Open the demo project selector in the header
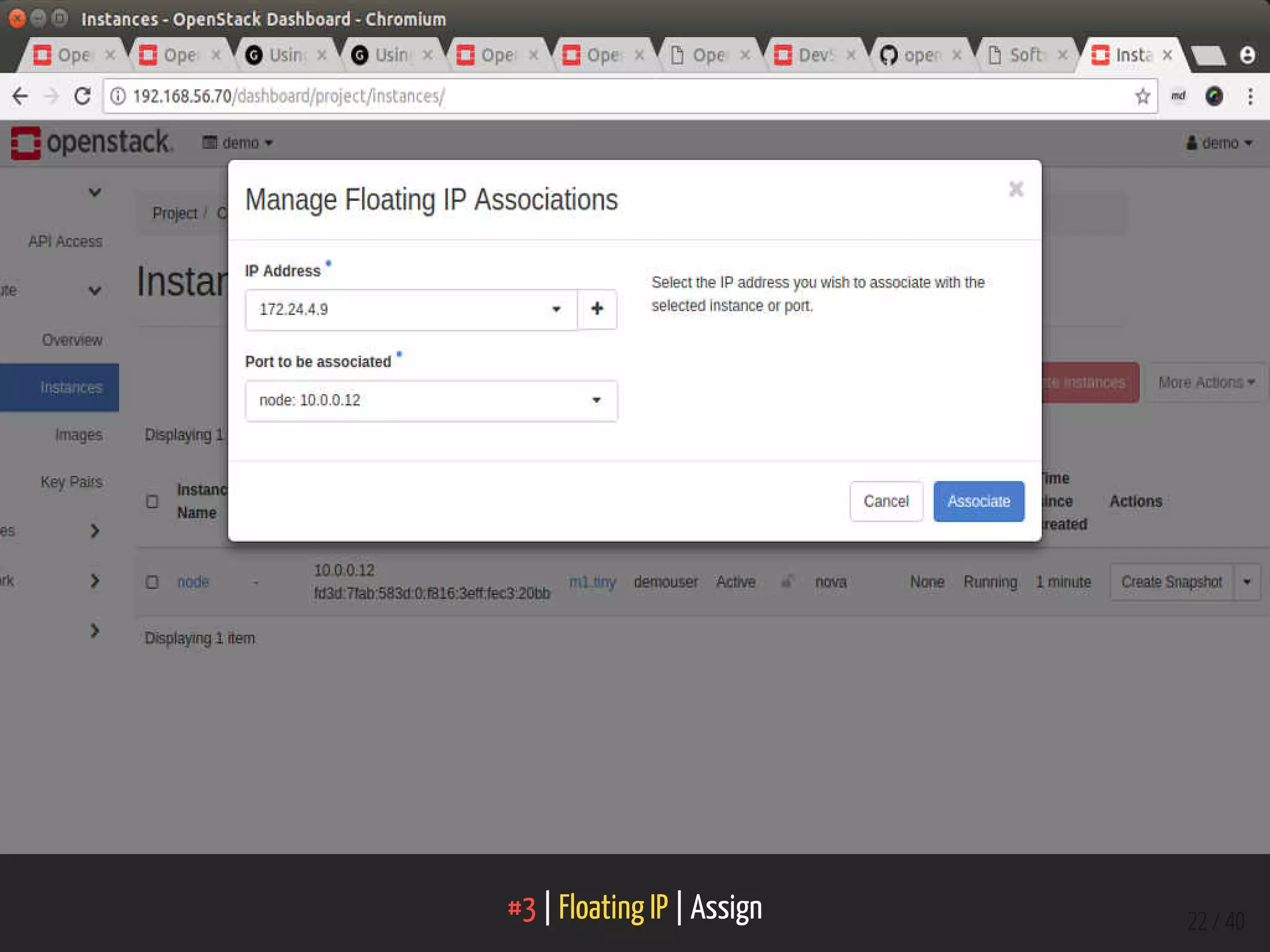Viewport: 1270px width, 952px height. 238,143
